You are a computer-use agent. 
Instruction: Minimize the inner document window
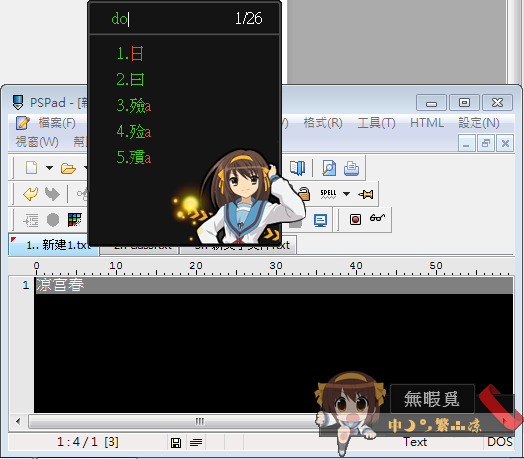coord(467,144)
